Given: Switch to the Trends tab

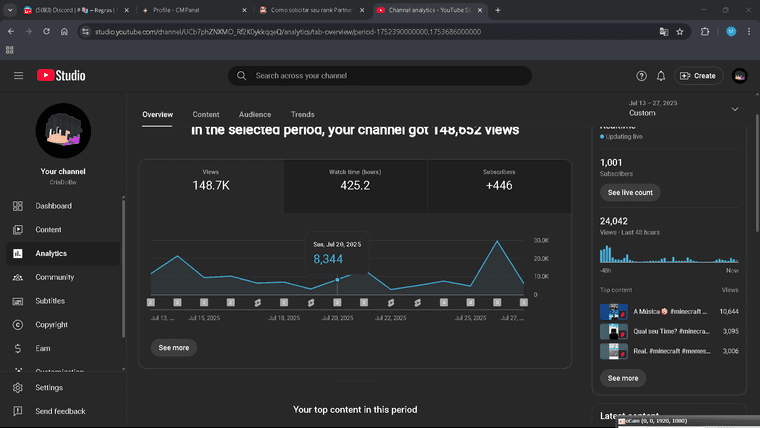Looking at the screenshot, I should coord(302,115).
